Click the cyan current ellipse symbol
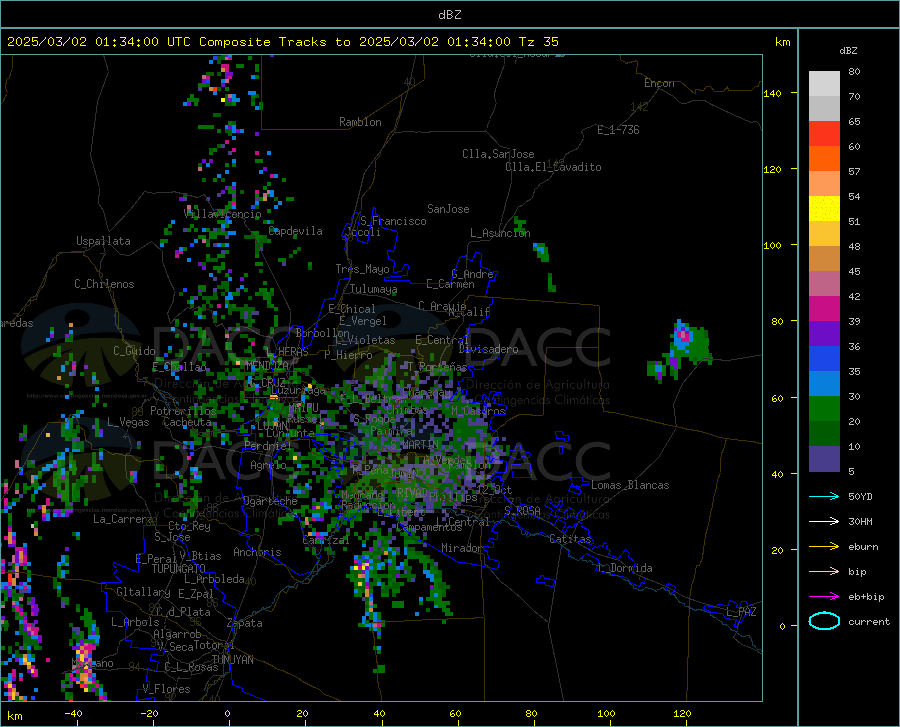The height and width of the screenshot is (727, 900). click(x=824, y=621)
